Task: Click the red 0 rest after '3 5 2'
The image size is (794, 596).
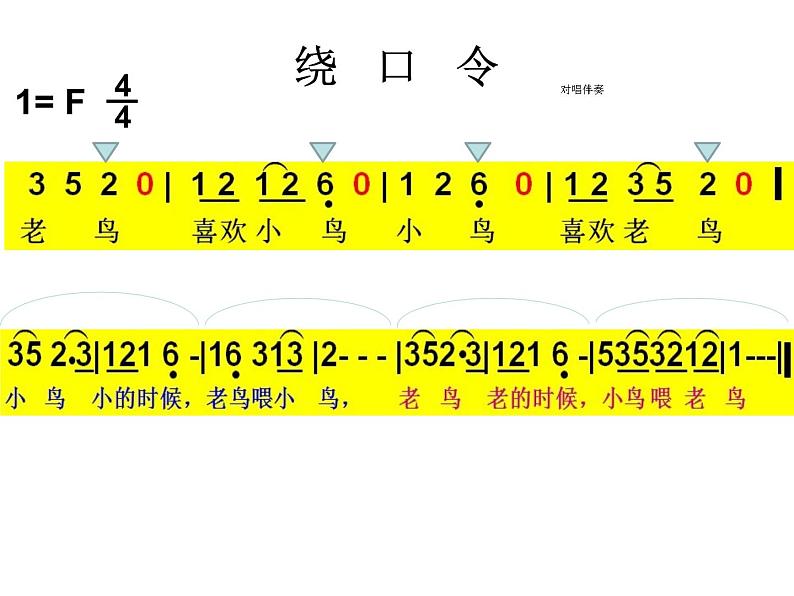Action: (x=145, y=184)
